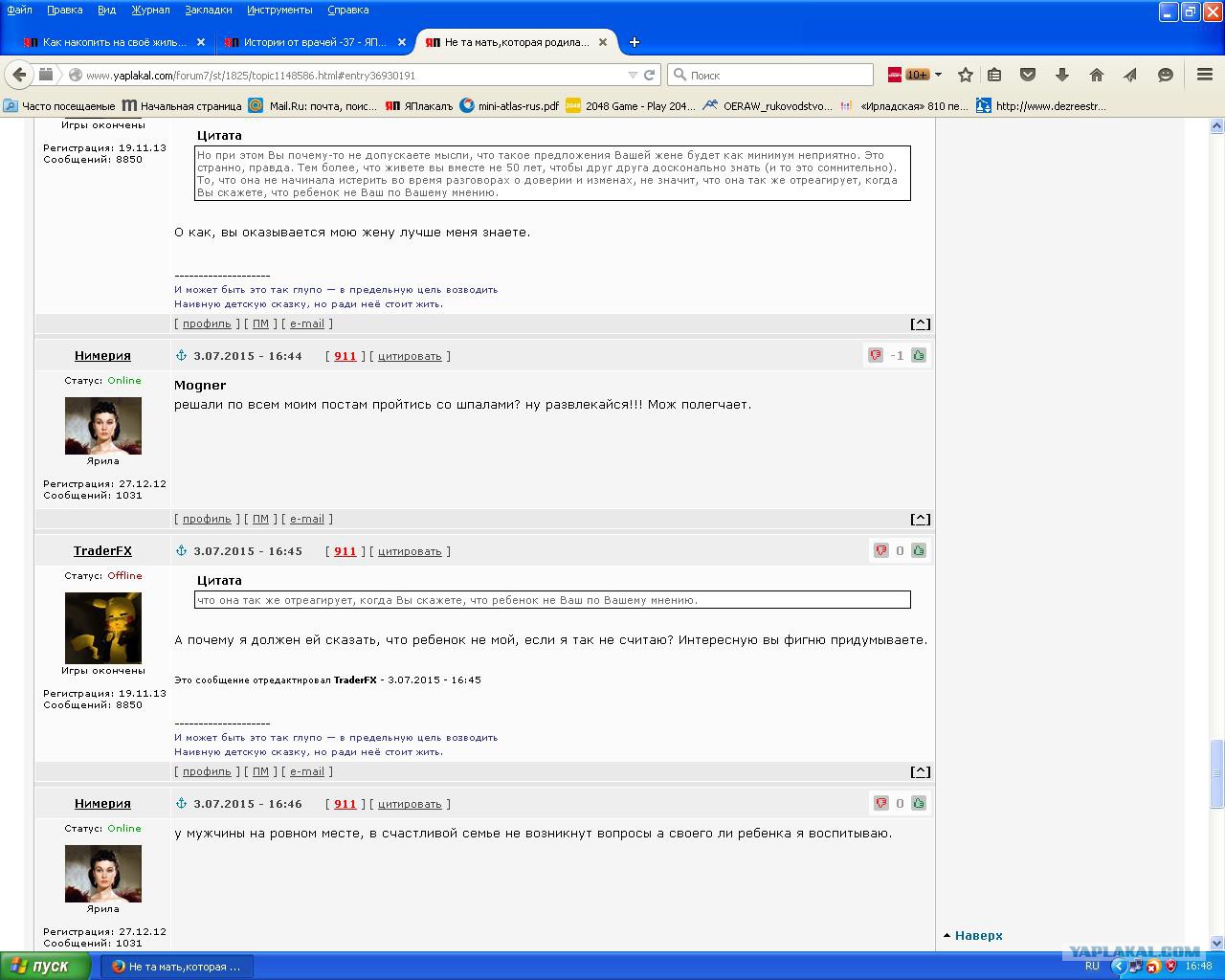This screenshot has width=1225, height=980.
Task: Click the send/share paper plane icon
Action: (x=1130, y=75)
